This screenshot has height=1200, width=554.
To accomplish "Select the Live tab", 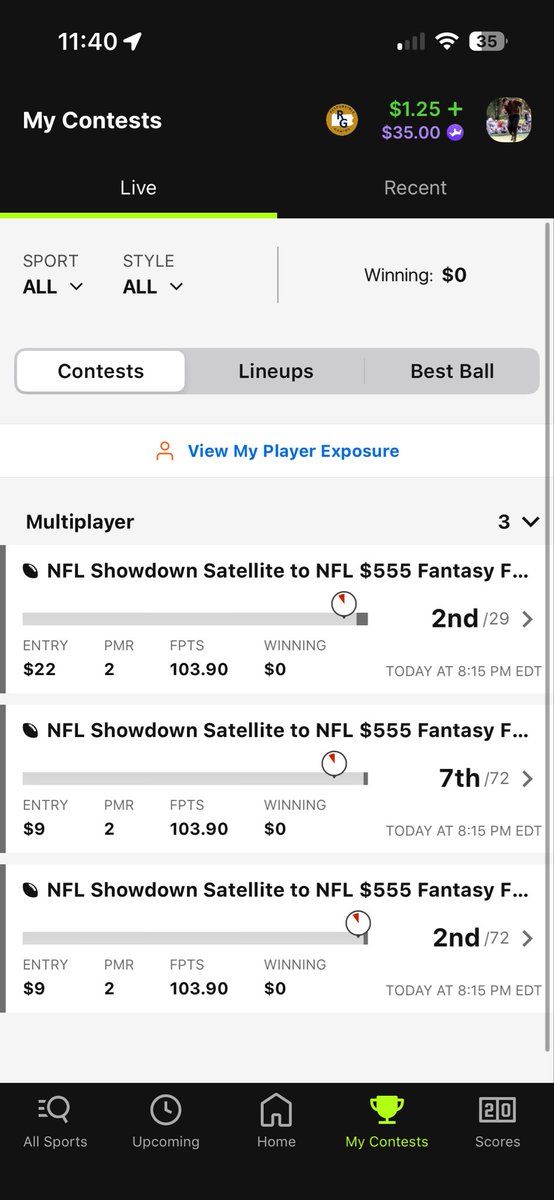I will [138, 188].
